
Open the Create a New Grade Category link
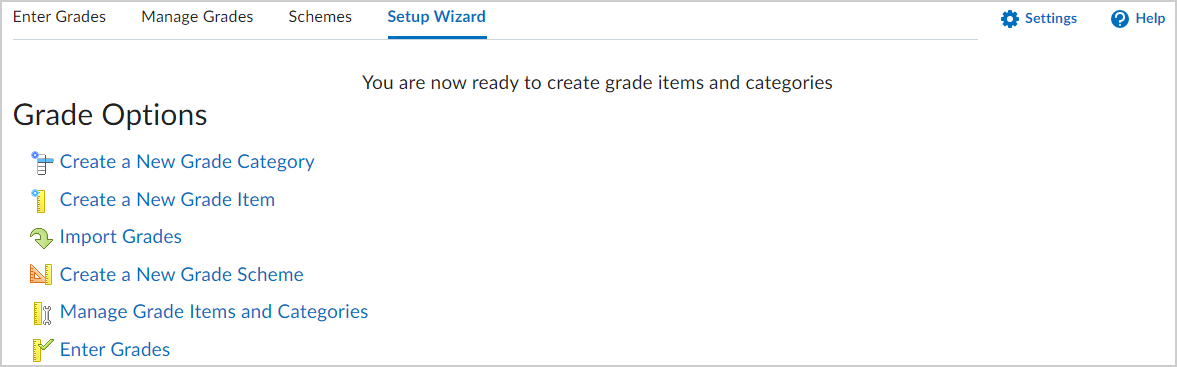187,161
